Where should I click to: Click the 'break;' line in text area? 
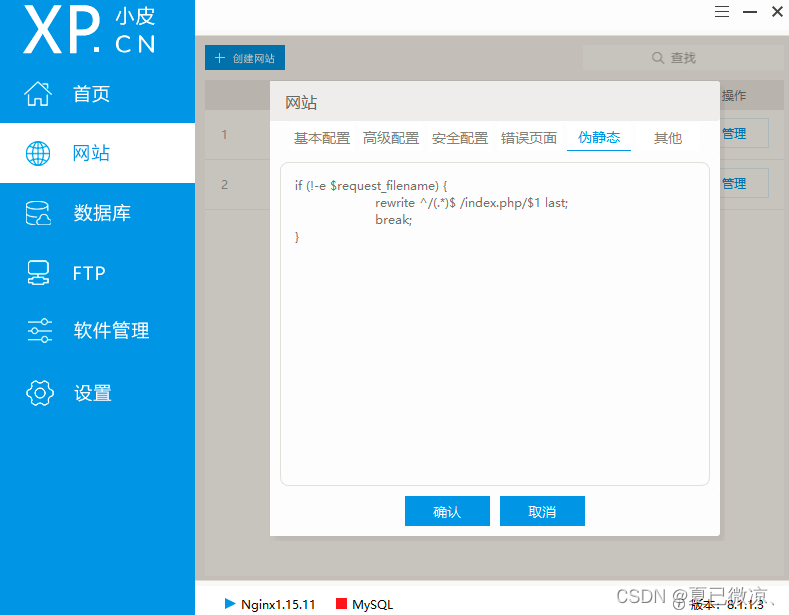[x=393, y=220]
